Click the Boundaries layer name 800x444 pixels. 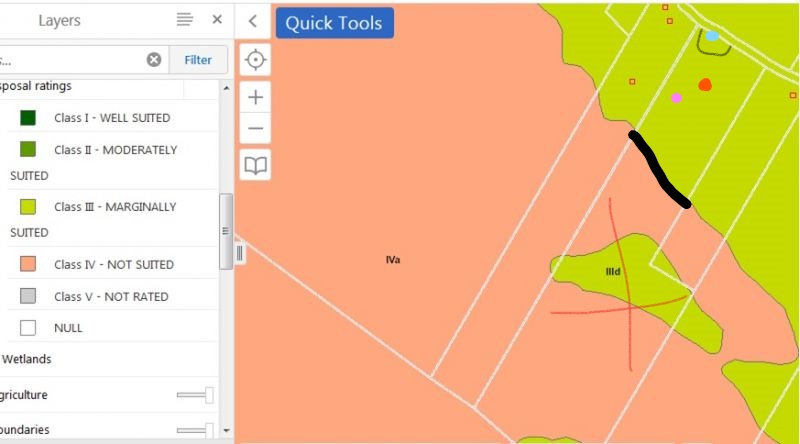[25, 430]
